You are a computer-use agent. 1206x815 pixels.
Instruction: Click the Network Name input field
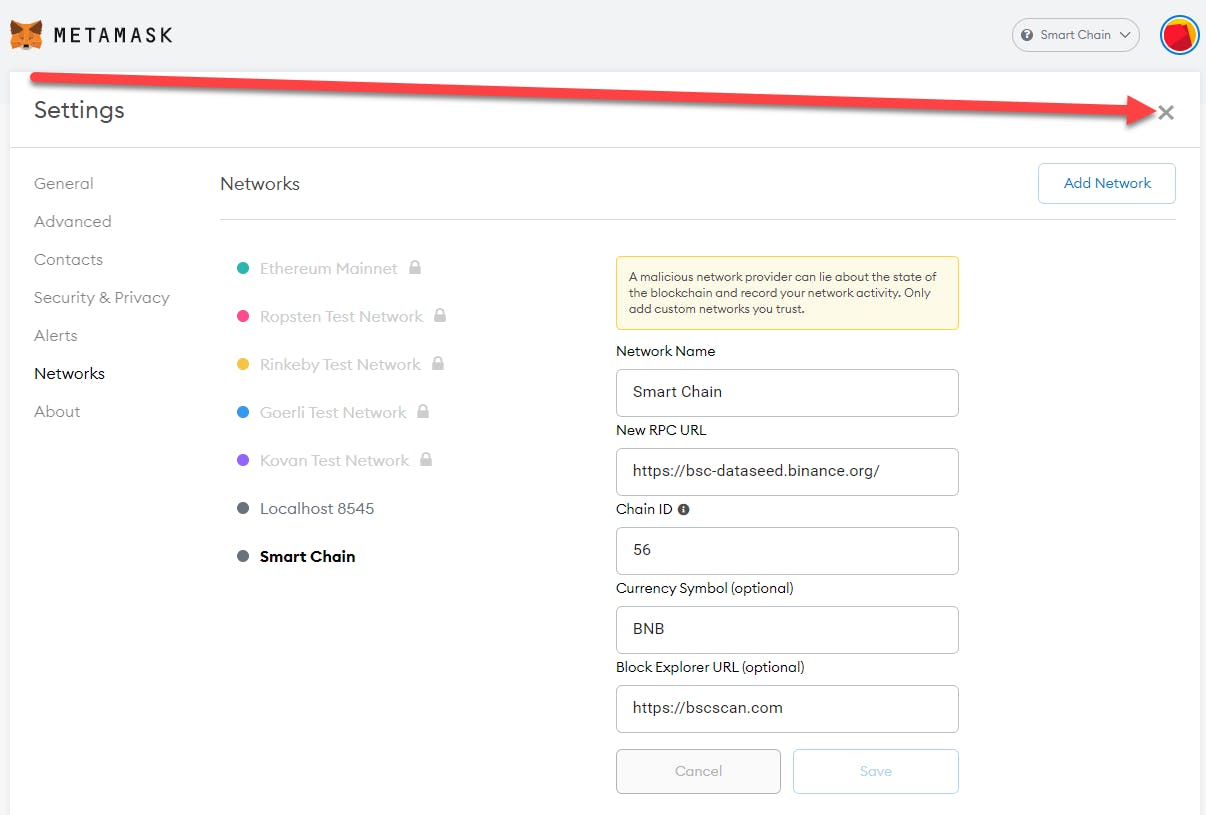787,392
